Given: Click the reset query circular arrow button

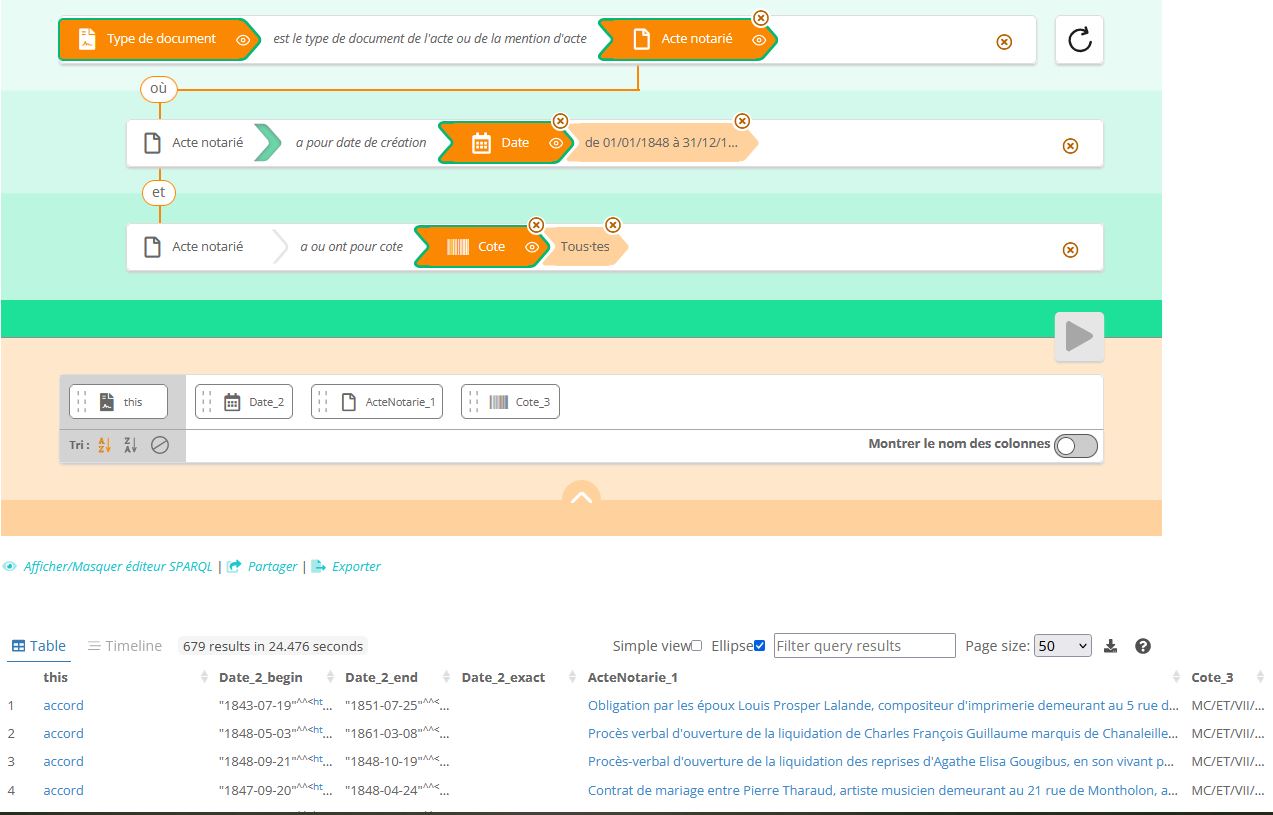Looking at the screenshot, I should pyautogui.click(x=1079, y=40).
